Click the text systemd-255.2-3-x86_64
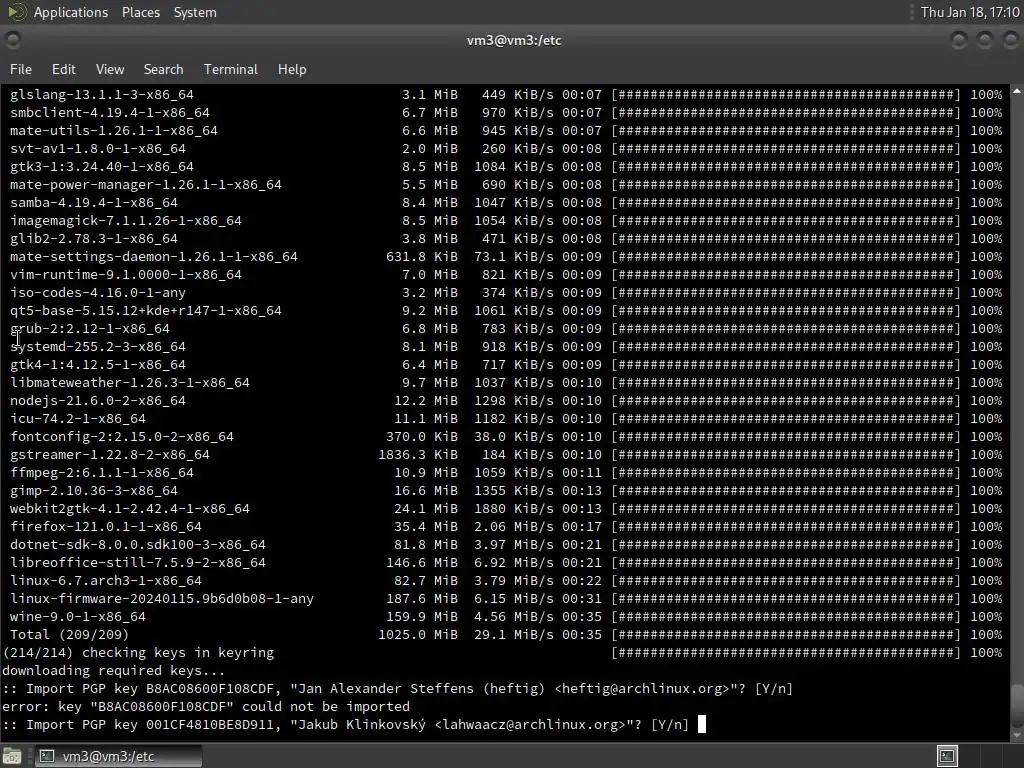 point(98,347)
